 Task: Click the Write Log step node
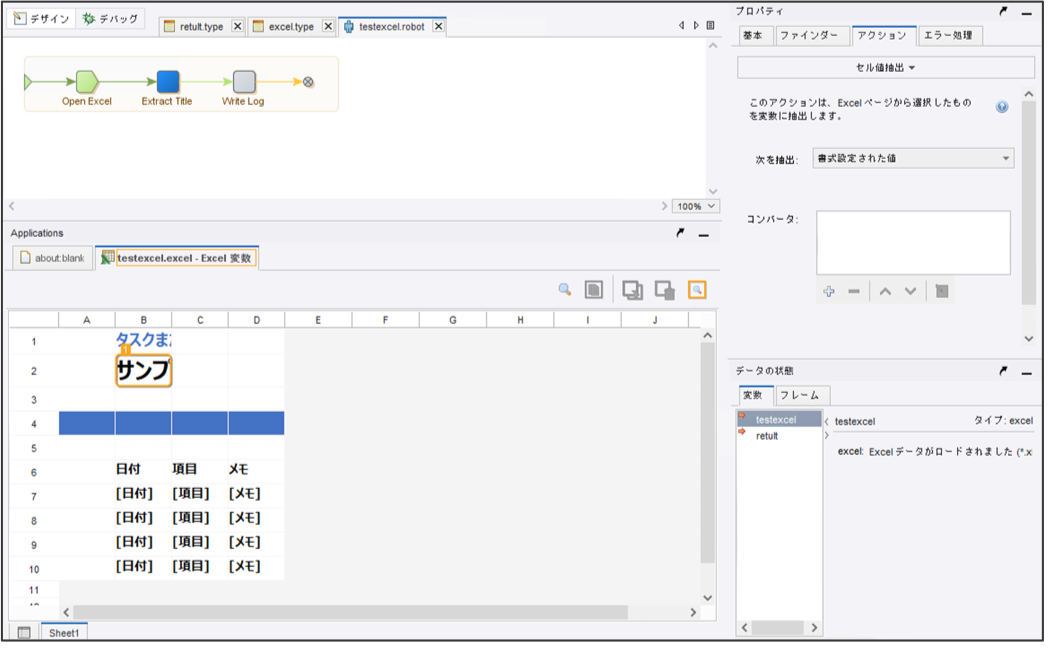point(244,82)
